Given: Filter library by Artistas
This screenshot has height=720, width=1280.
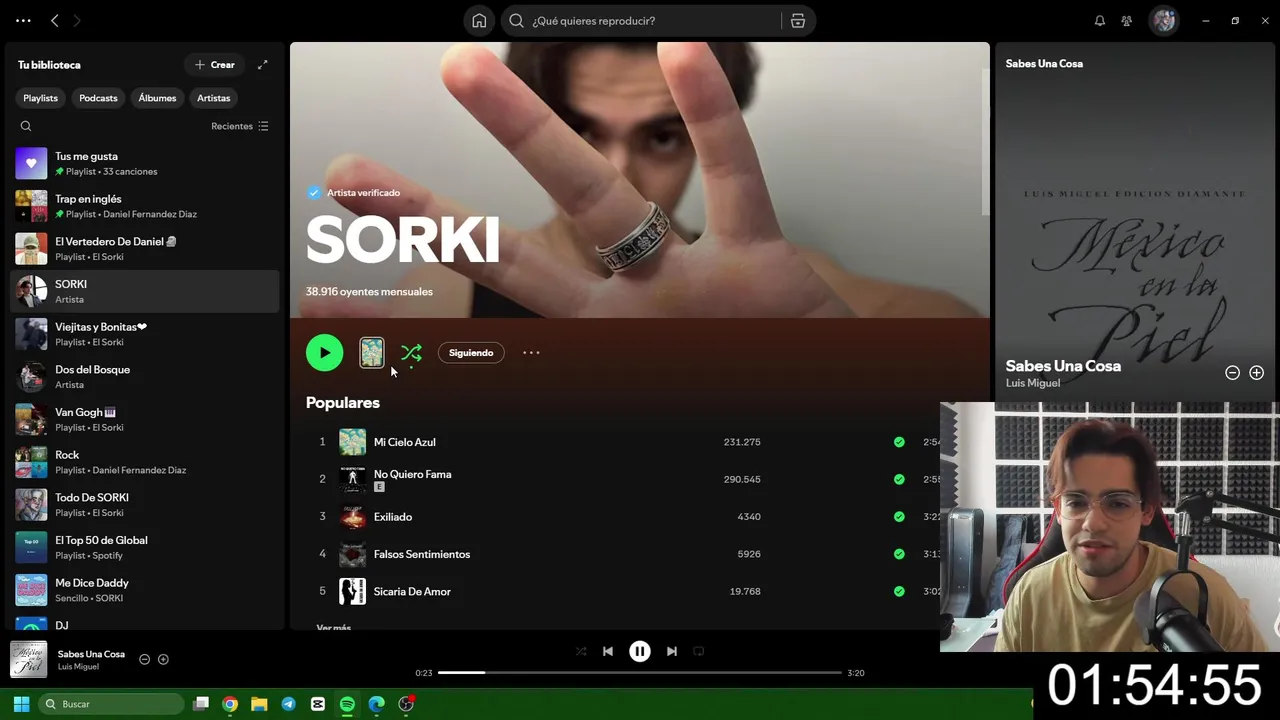Looking at the screenshot, I should (x=214, y=98).
